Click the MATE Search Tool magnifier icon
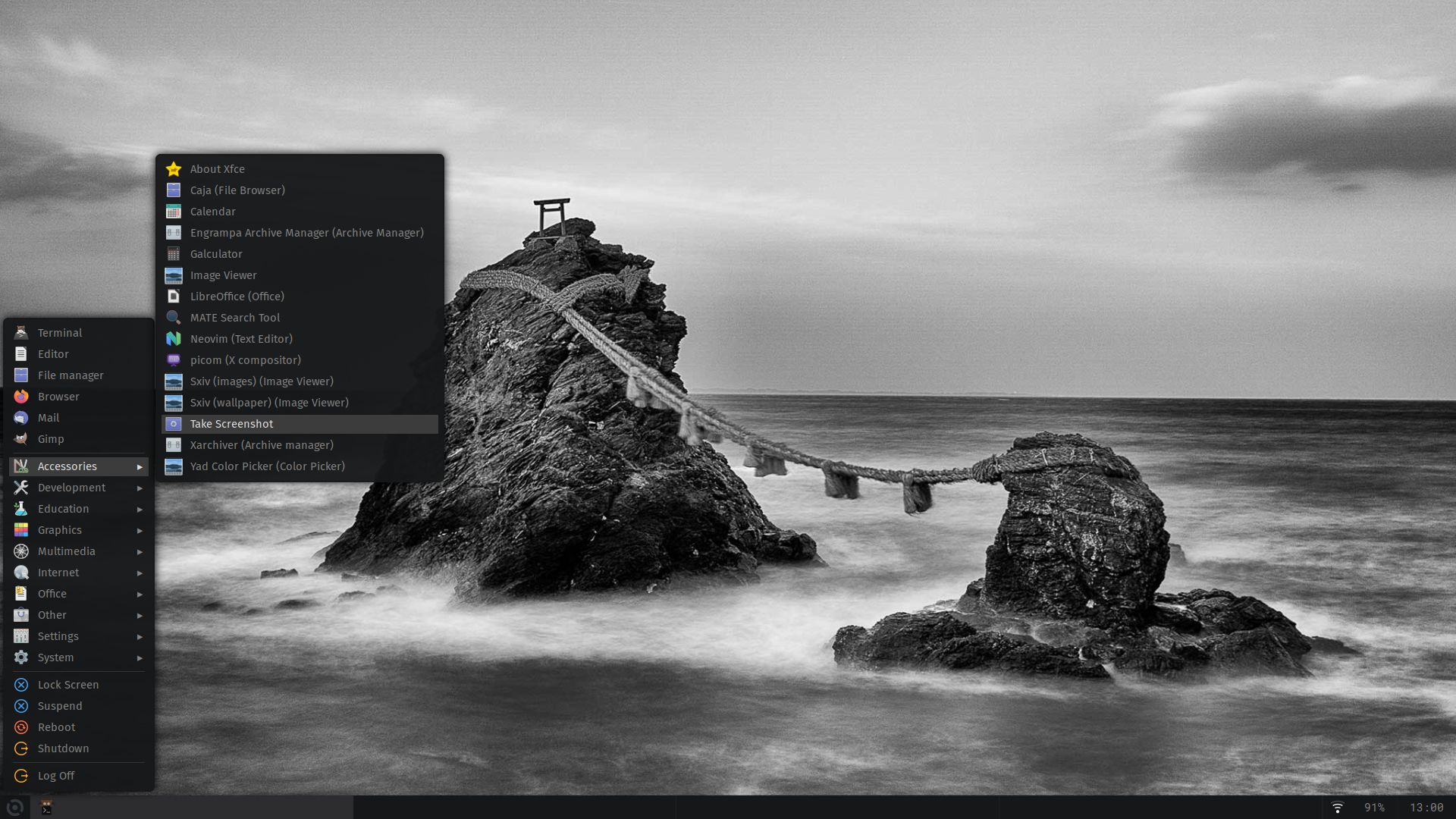This screenshot has height=819, width=1456. pos(174,318)
